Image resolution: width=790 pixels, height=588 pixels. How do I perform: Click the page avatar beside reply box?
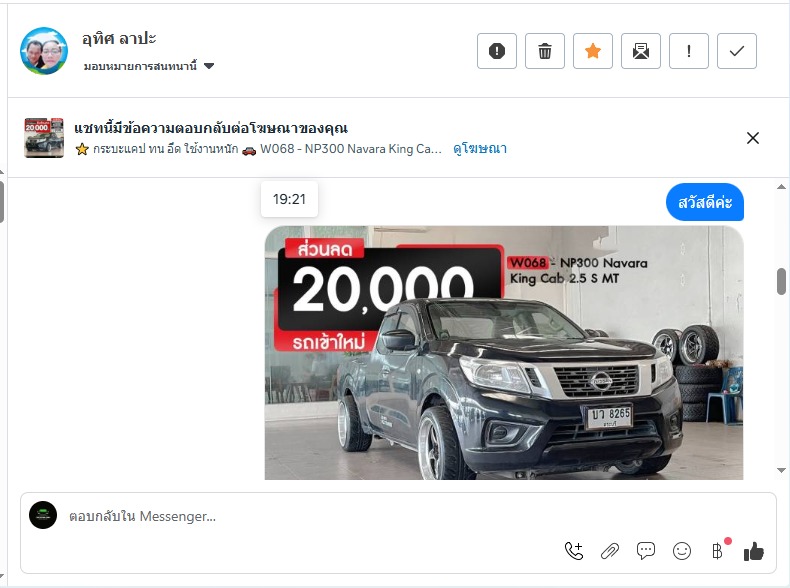click(43, 515)
